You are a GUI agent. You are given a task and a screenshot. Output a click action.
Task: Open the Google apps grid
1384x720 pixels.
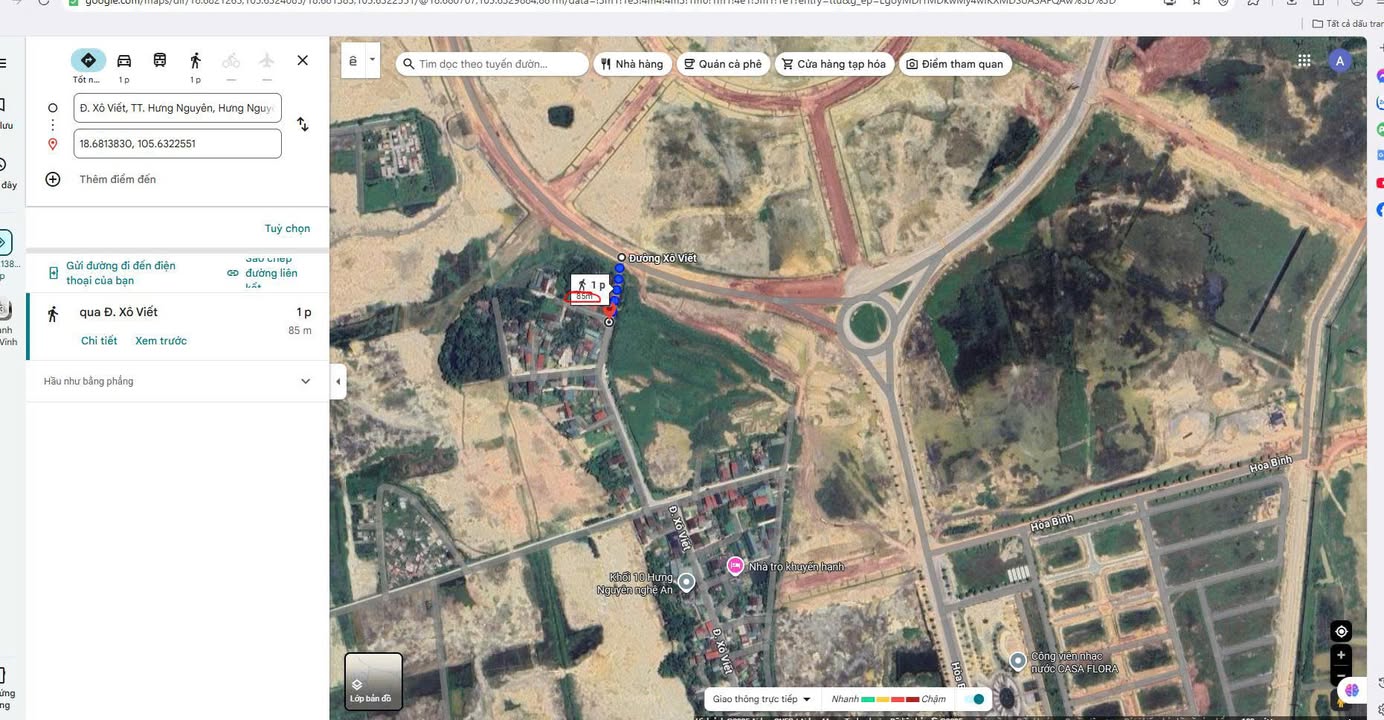click(x=1304, y=61)
